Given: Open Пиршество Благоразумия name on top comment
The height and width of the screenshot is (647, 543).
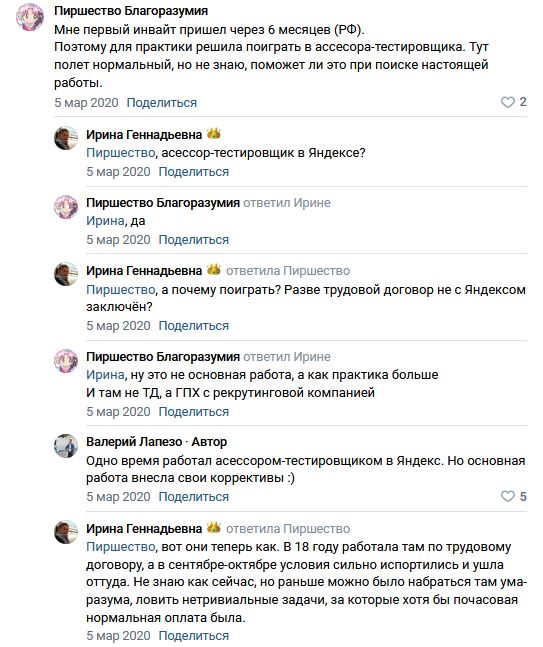Looking at the screenshot, I should [131, 11].
